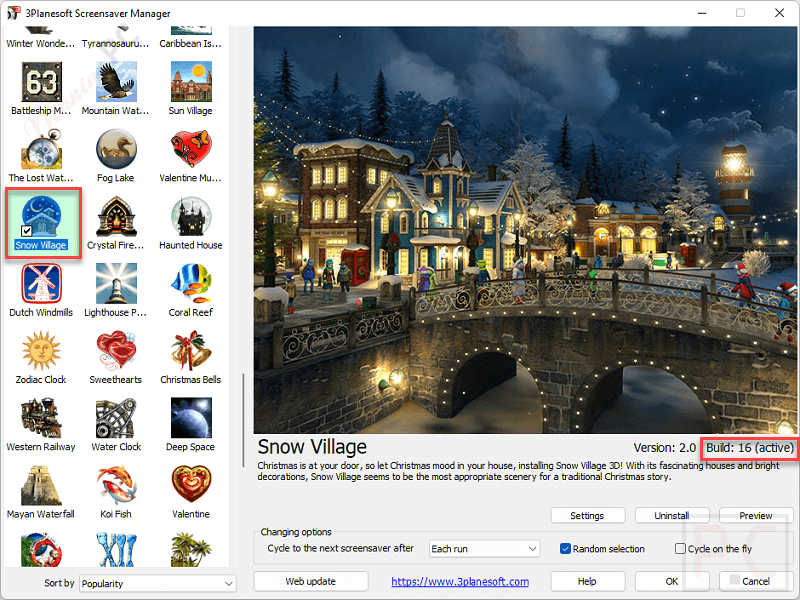
Task: Click the Build: 16 (active) text
Action: (749, 447)
